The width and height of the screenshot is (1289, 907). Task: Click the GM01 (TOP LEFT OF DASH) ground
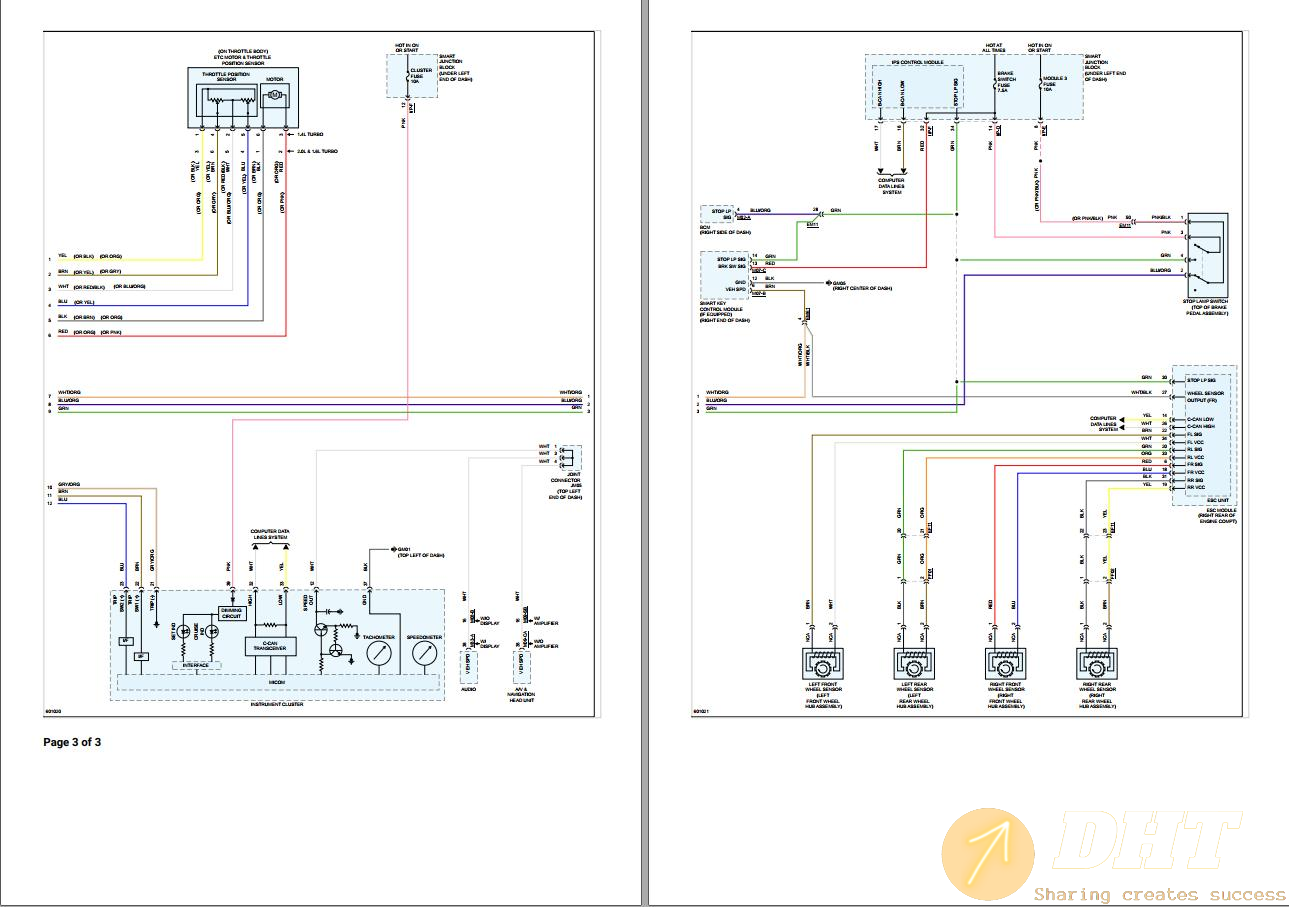pyautogui.click(x=420, y=552)
